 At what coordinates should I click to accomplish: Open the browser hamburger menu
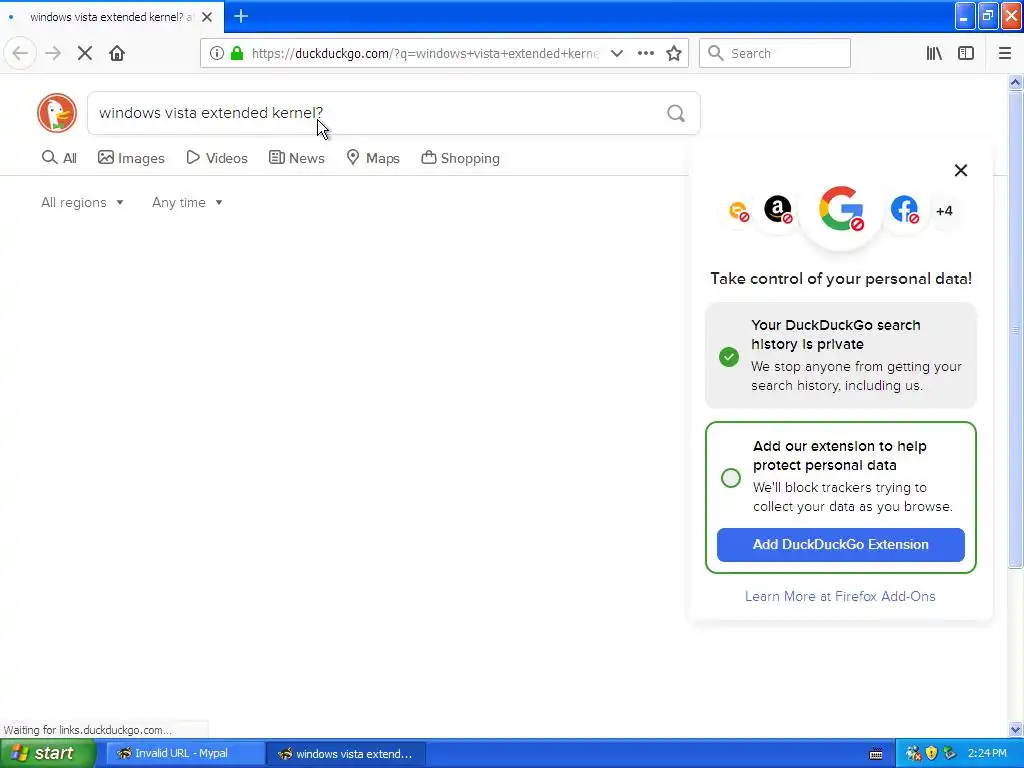pos(1005,53)
